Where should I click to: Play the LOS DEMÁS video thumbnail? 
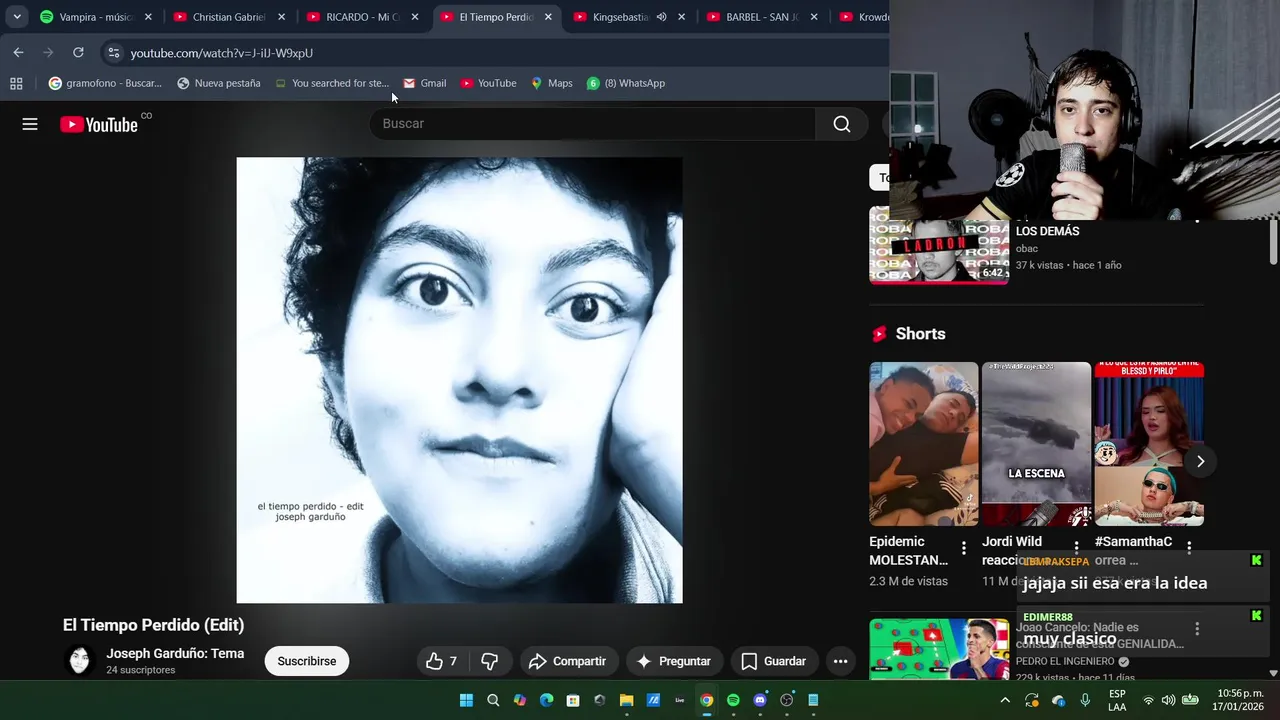939,246
